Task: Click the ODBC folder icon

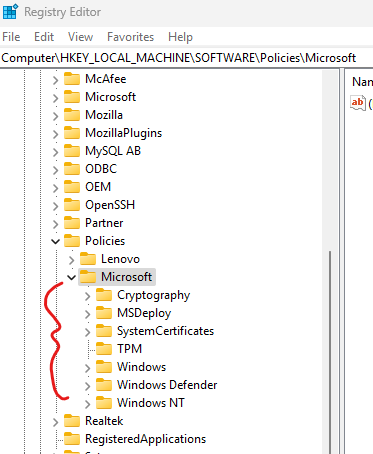Action: tap(72, 169)
